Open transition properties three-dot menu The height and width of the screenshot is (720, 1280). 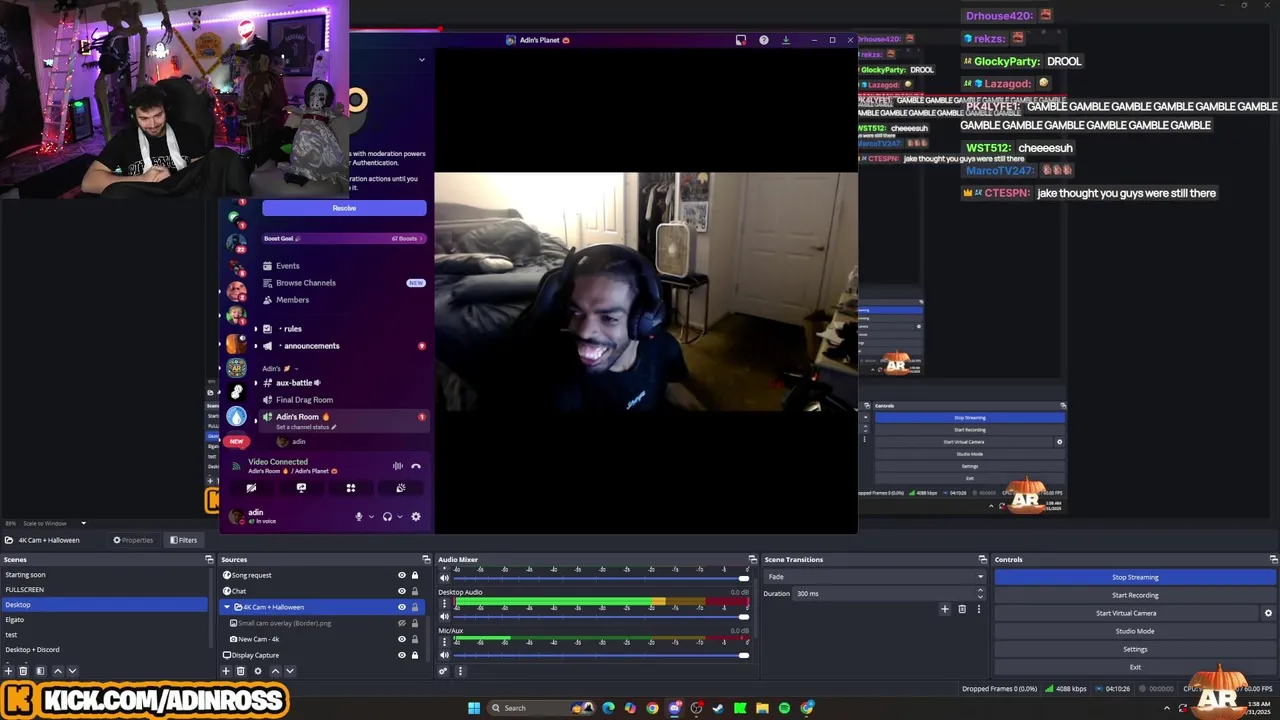pyautogui.click(x=979, y=609)
